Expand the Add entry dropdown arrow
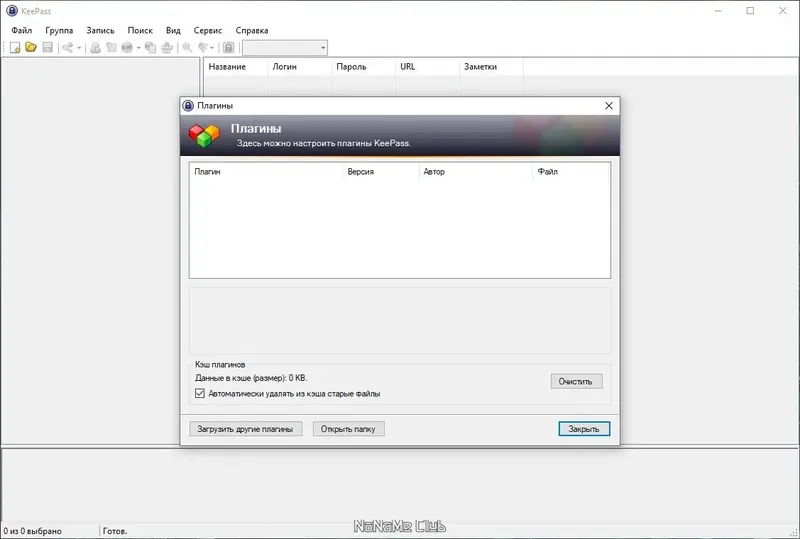This screenshot has width=800, height=539. (x=79, y=48)
